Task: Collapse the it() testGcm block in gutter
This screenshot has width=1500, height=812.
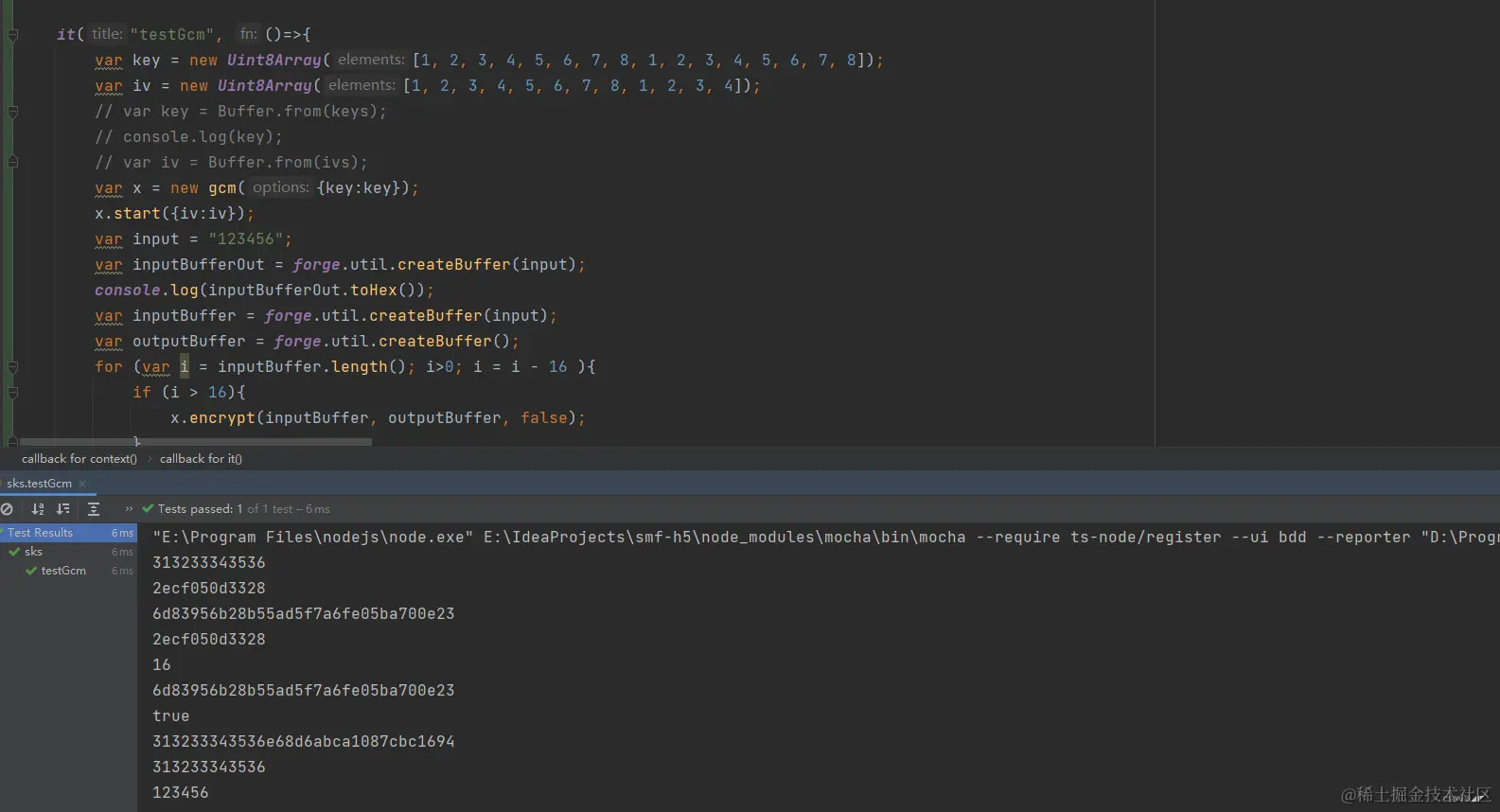Action: [12, 35]
